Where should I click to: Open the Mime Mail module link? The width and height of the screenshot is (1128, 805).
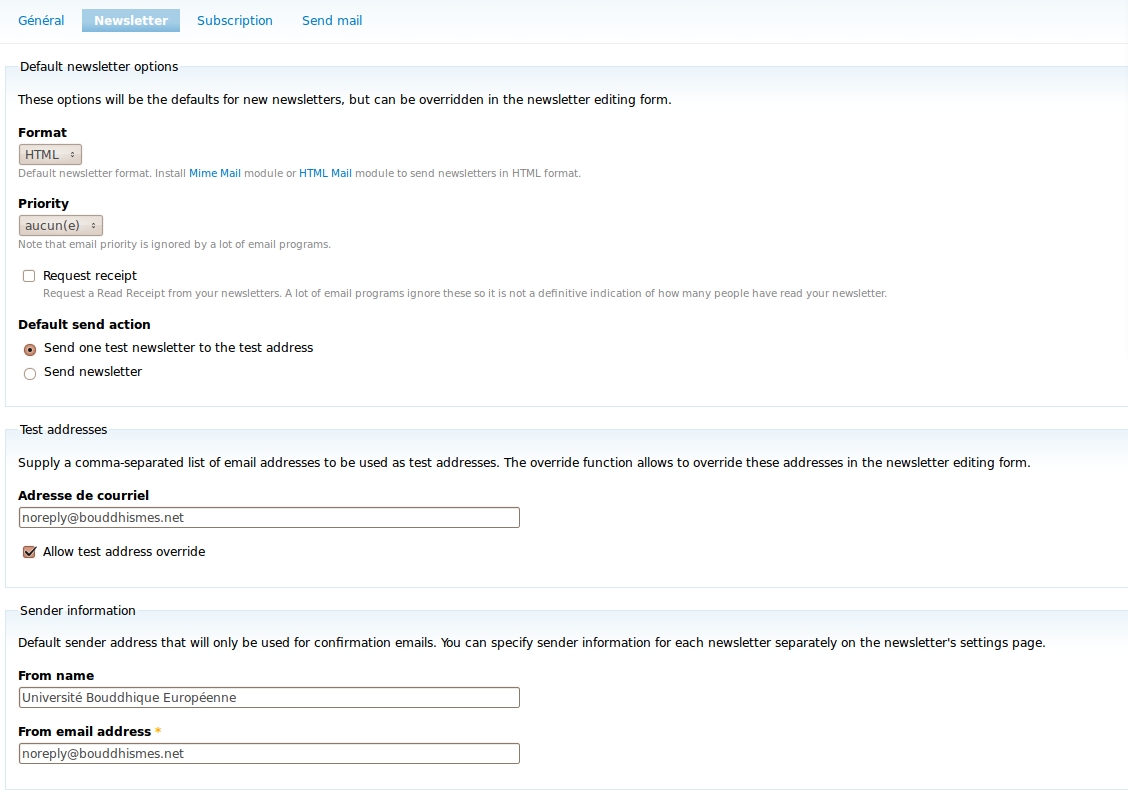[x=214, y=173]
